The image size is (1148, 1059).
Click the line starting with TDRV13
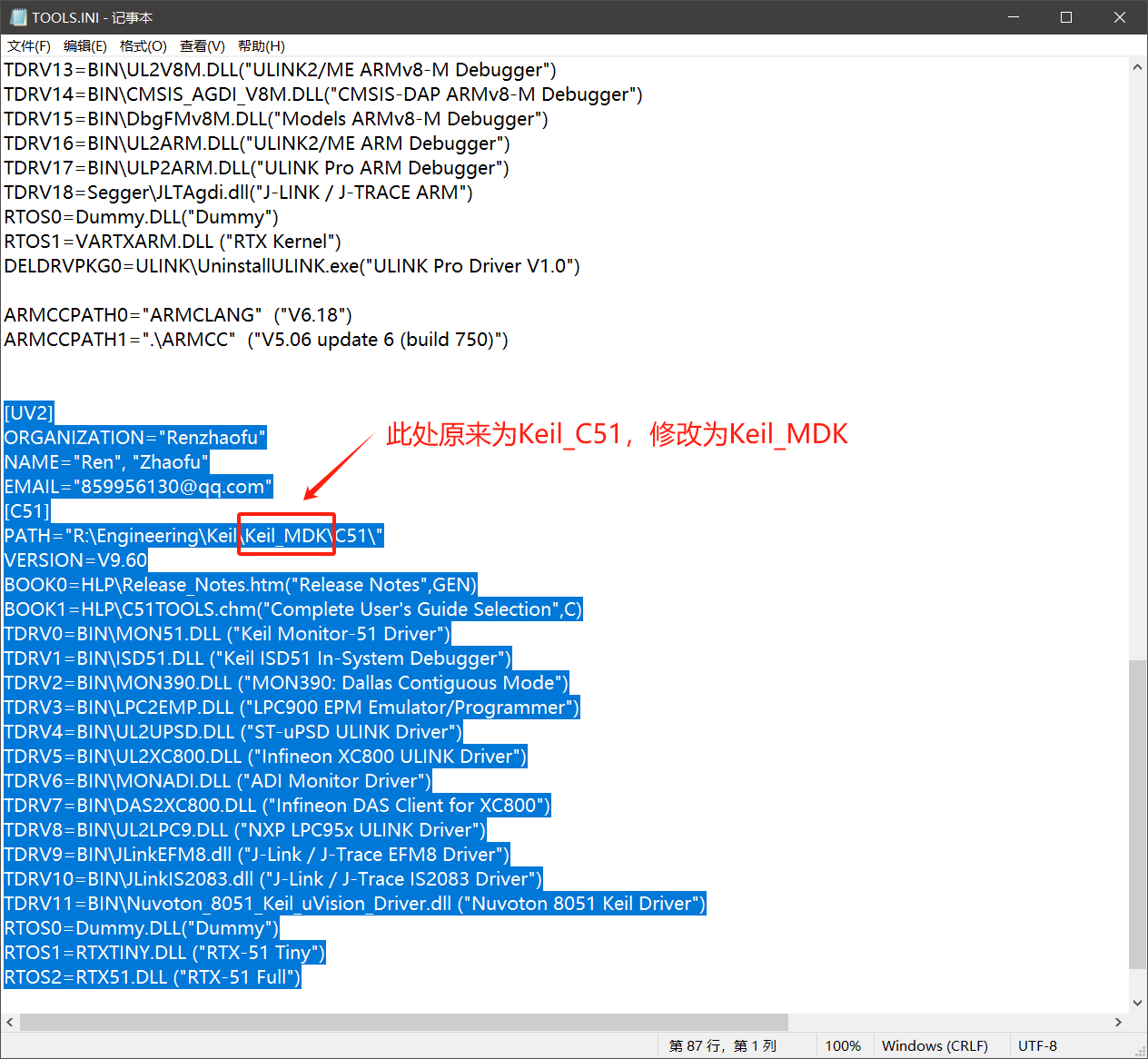(280, 70)
